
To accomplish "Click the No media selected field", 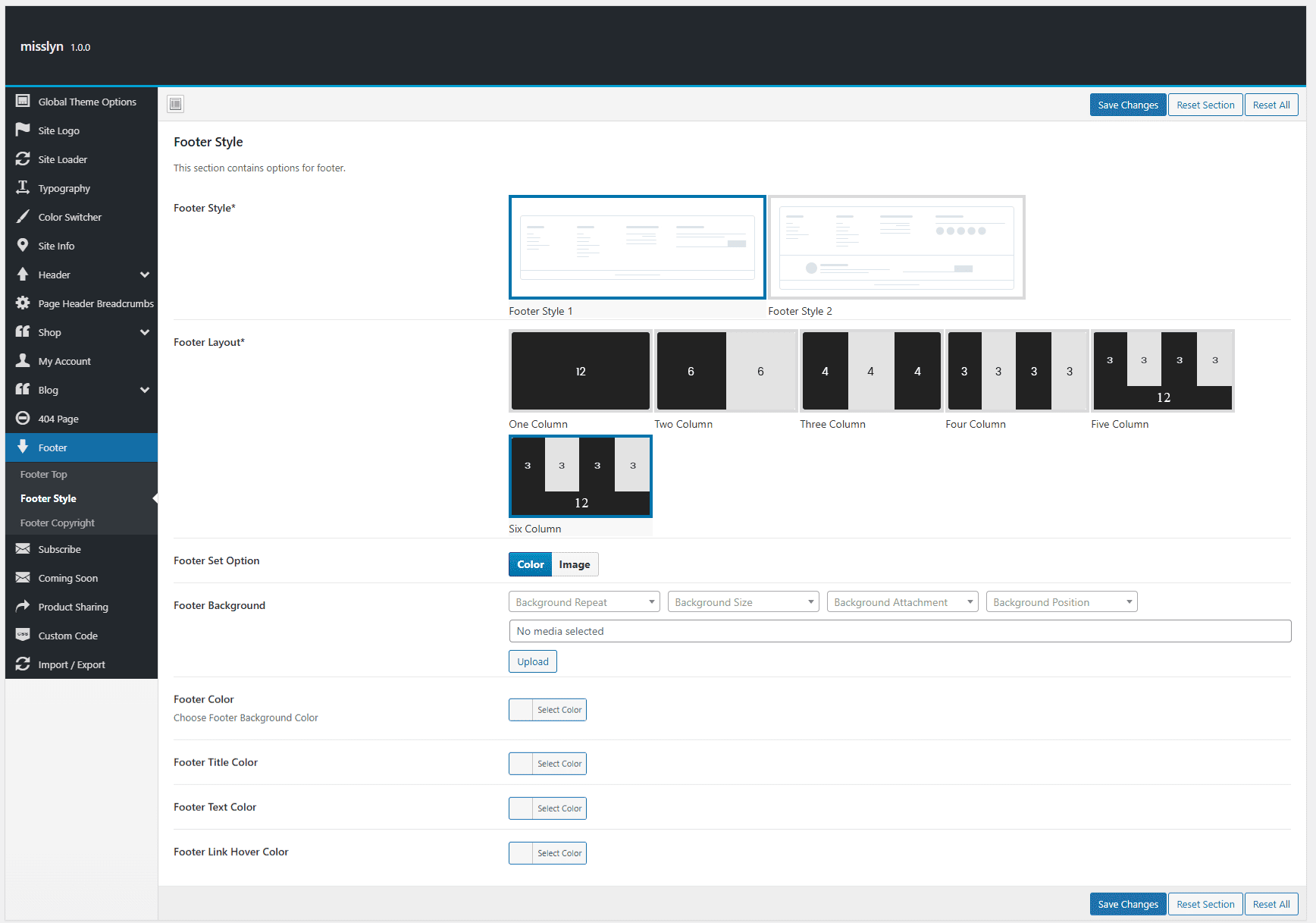I will (x=900, y=631).
